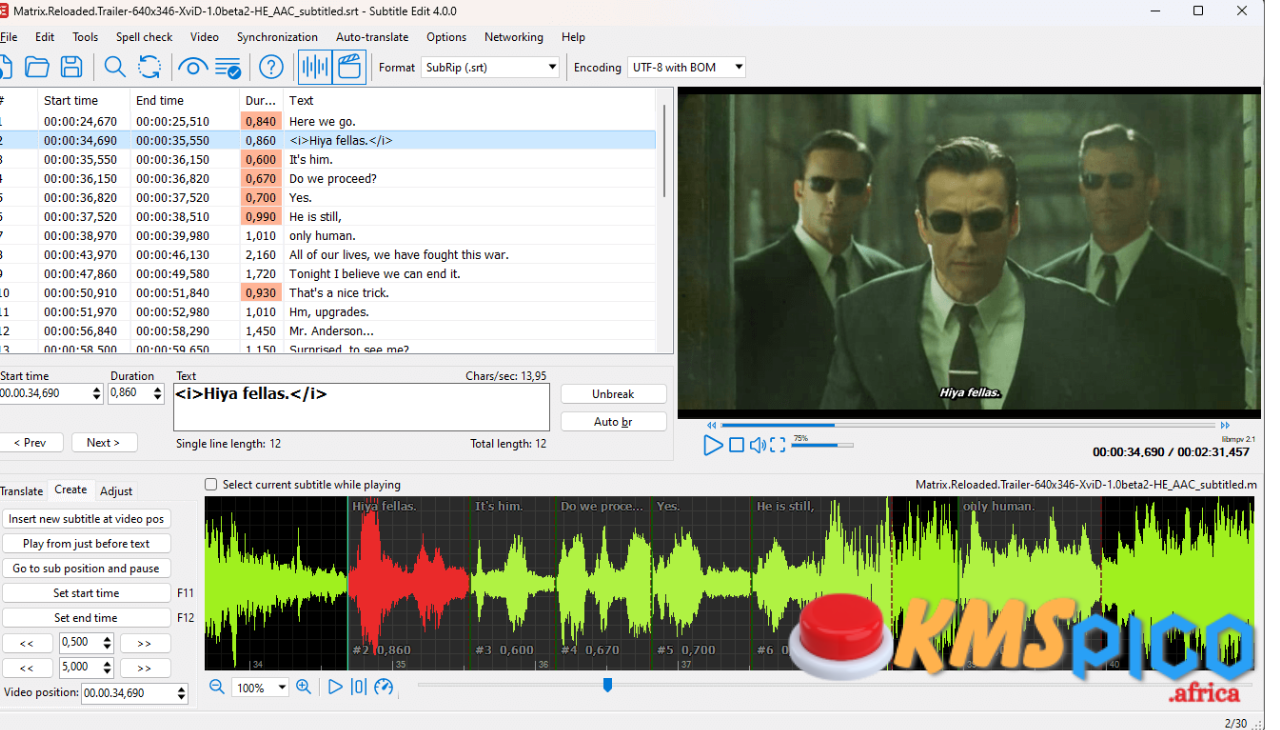Select the Create tab
The height and width of the screenshot is (730, 1280).
click(x=71, y=489)
